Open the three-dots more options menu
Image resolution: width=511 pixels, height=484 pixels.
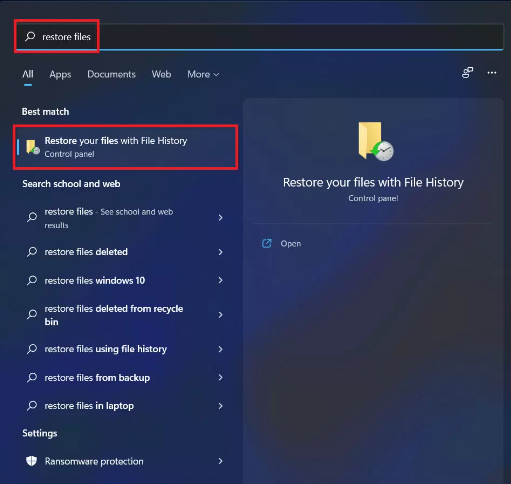coord(492,72)
